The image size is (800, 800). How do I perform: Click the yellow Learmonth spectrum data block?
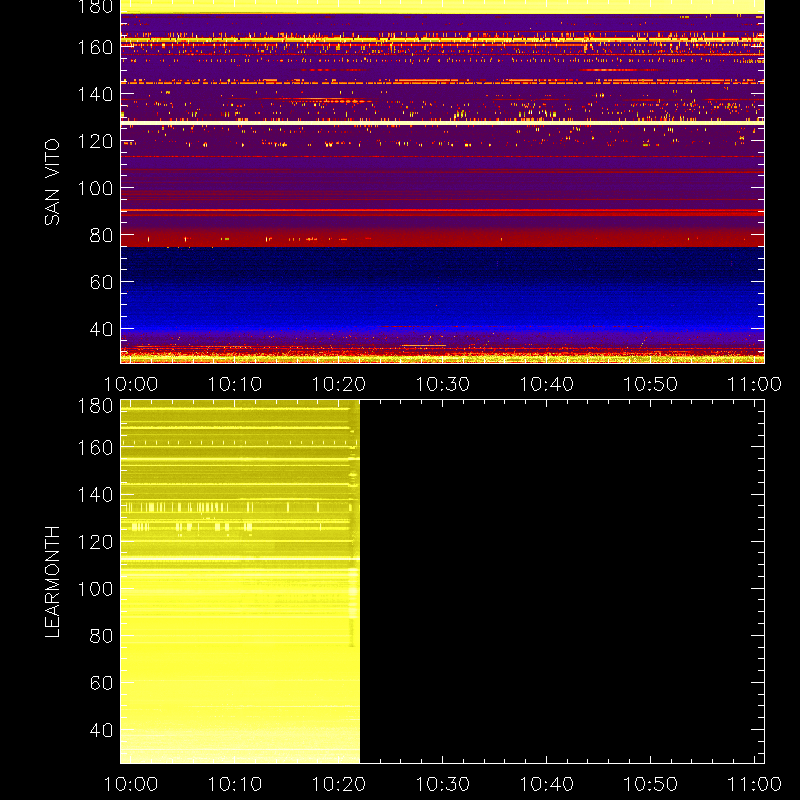click(x=240, y=582)
